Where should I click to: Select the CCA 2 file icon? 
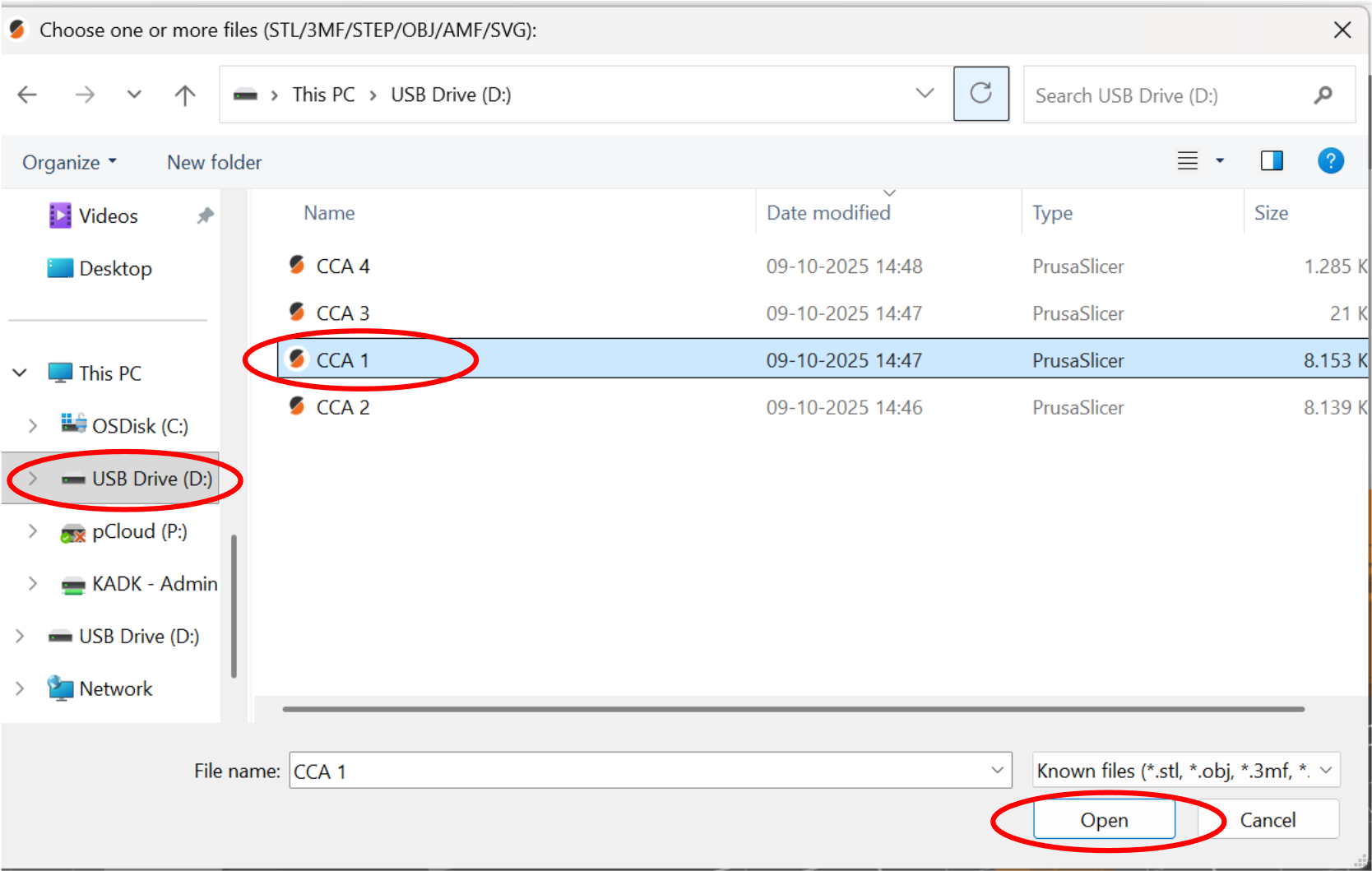tap(297, 406)
